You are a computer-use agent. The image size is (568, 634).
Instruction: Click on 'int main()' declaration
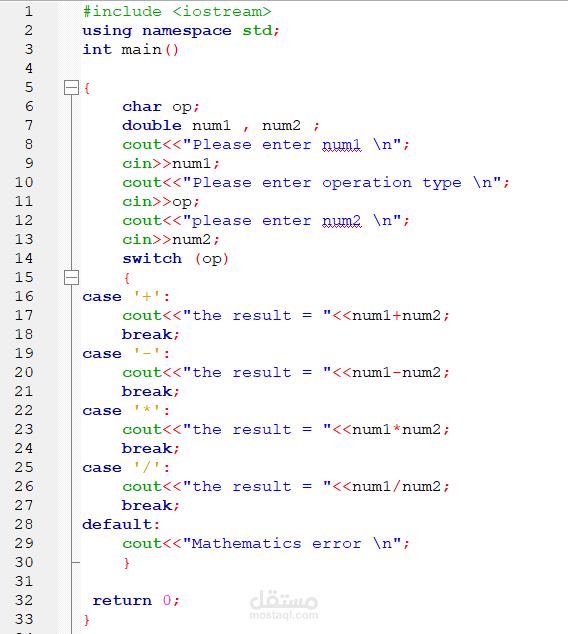[x=130, y=50]
